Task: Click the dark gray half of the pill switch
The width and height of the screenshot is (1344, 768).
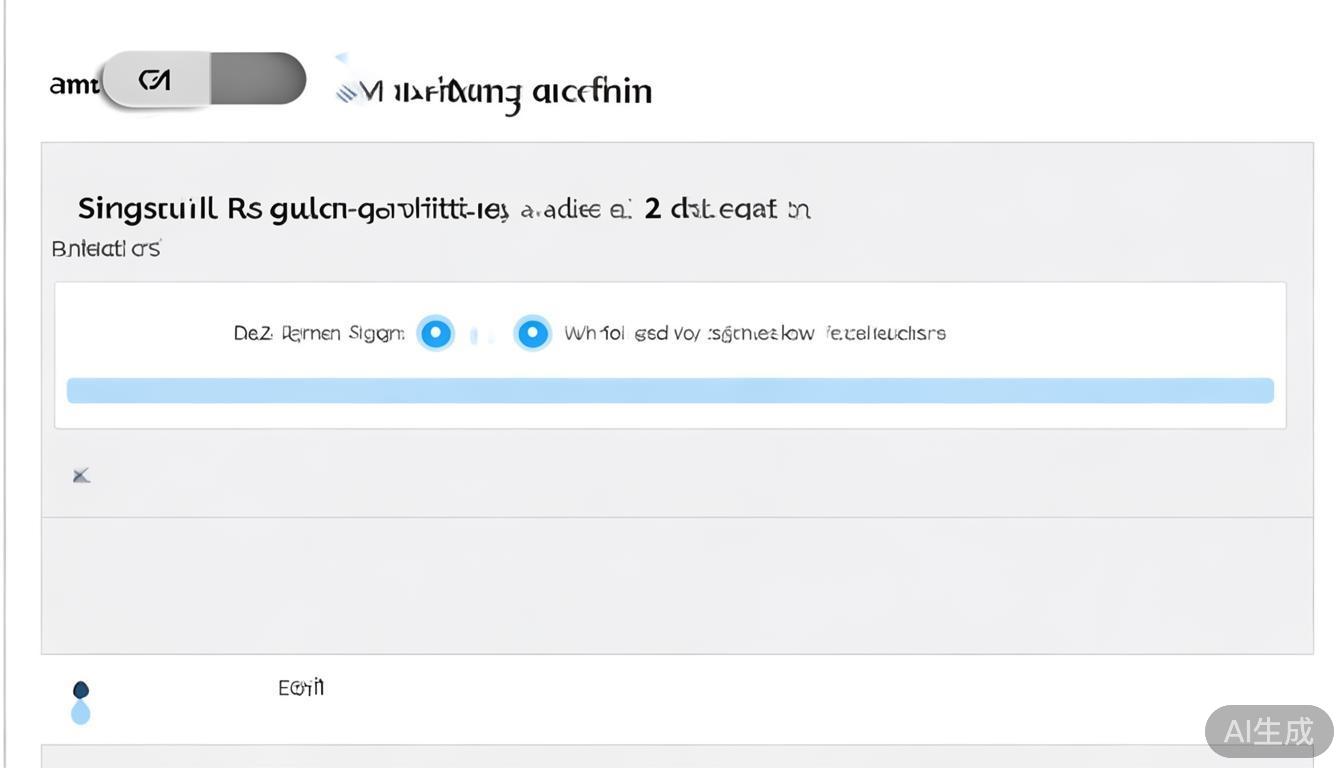Action: tap(257, 79)
